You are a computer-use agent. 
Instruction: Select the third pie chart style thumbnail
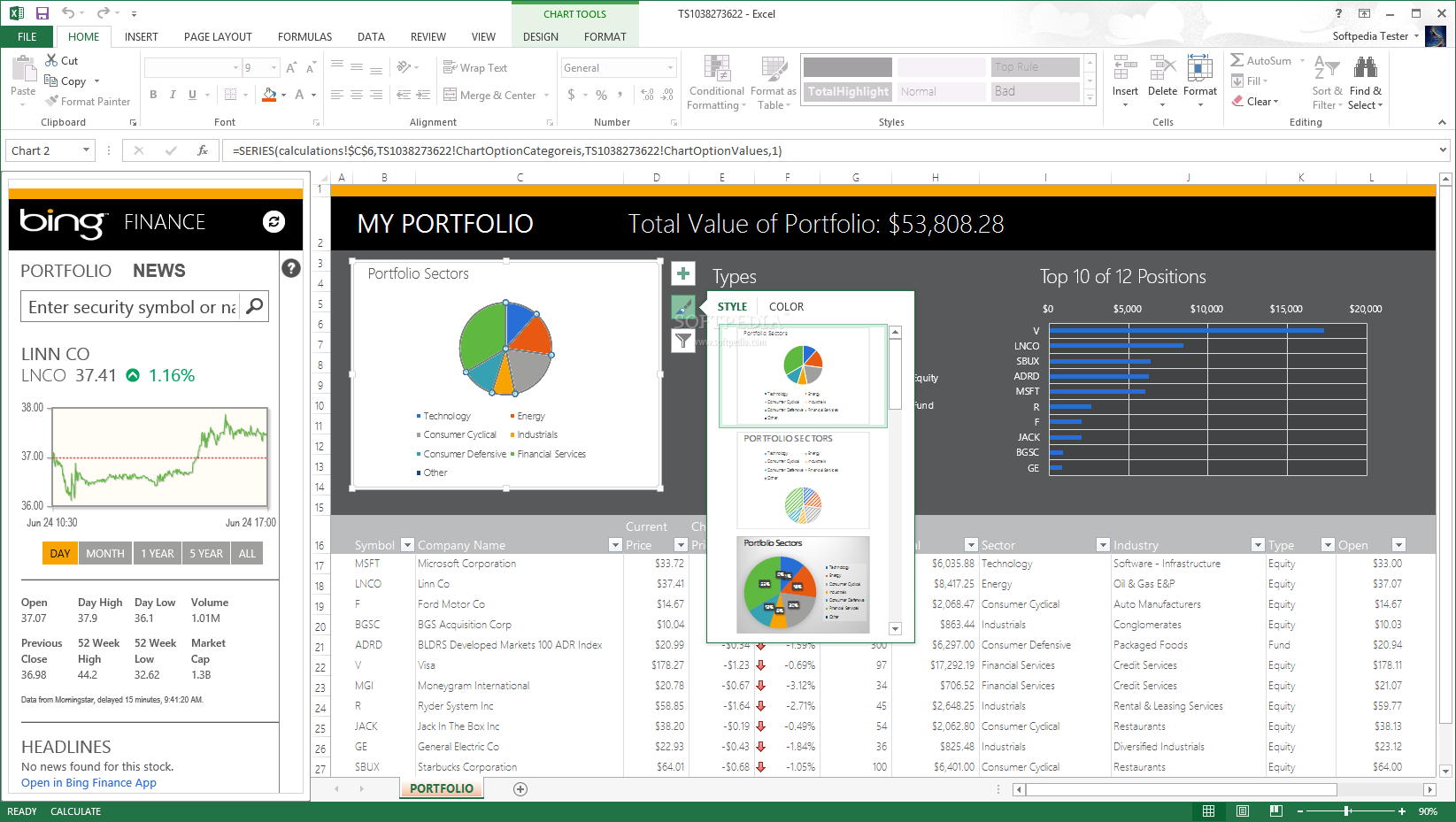coord(804,584)
